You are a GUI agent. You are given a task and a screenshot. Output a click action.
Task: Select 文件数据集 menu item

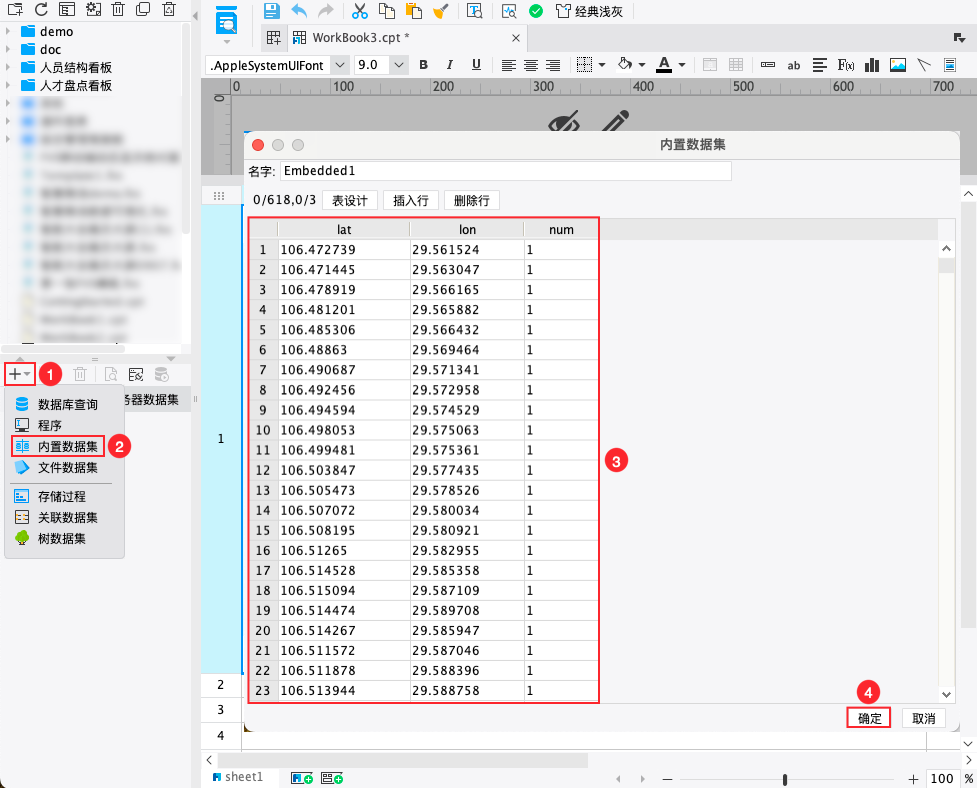click(65, 467)
